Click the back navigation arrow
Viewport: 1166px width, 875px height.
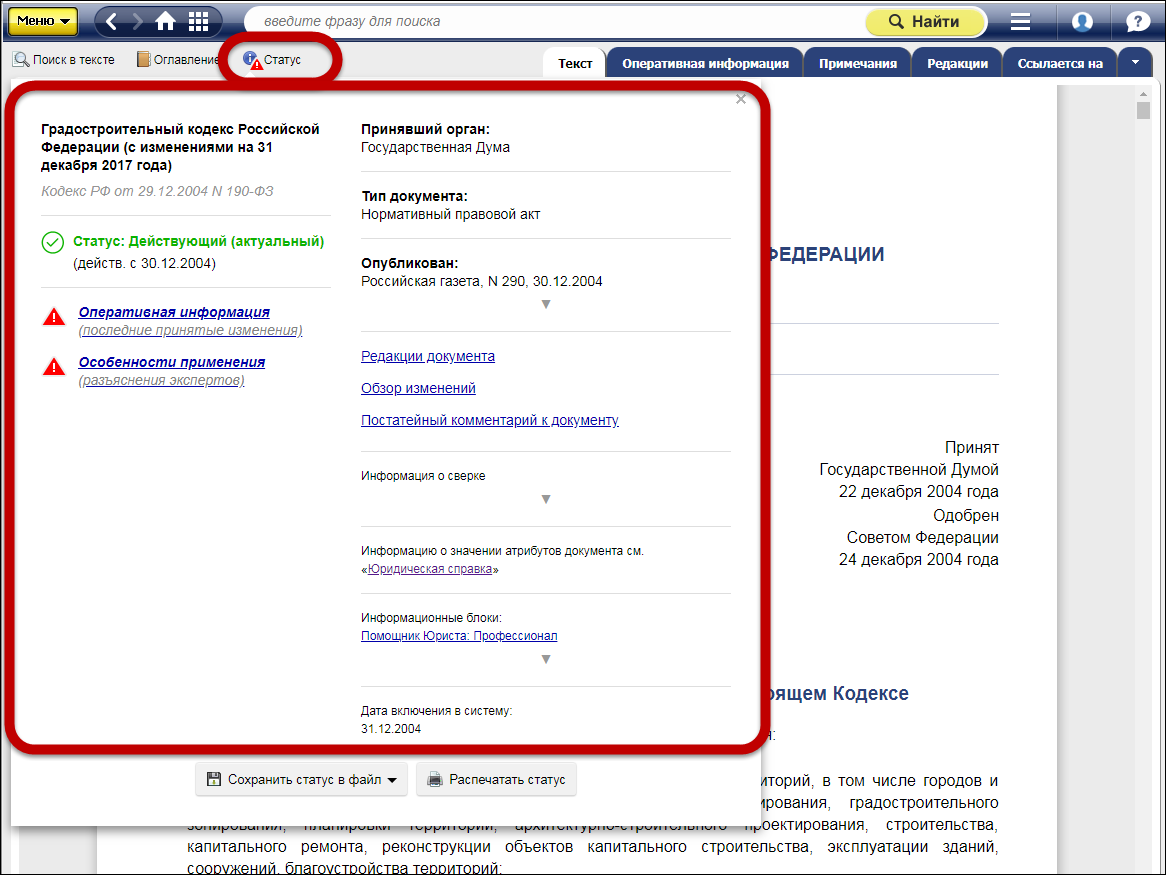tap(112, 21)
